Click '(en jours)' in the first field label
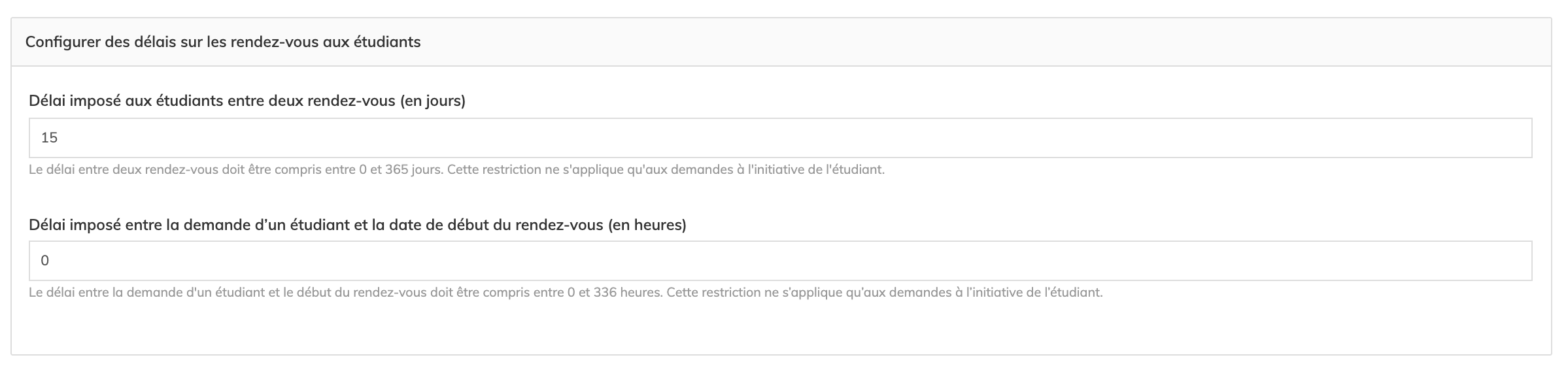Viewport: 1568px width, 366px height. (432, 101)
